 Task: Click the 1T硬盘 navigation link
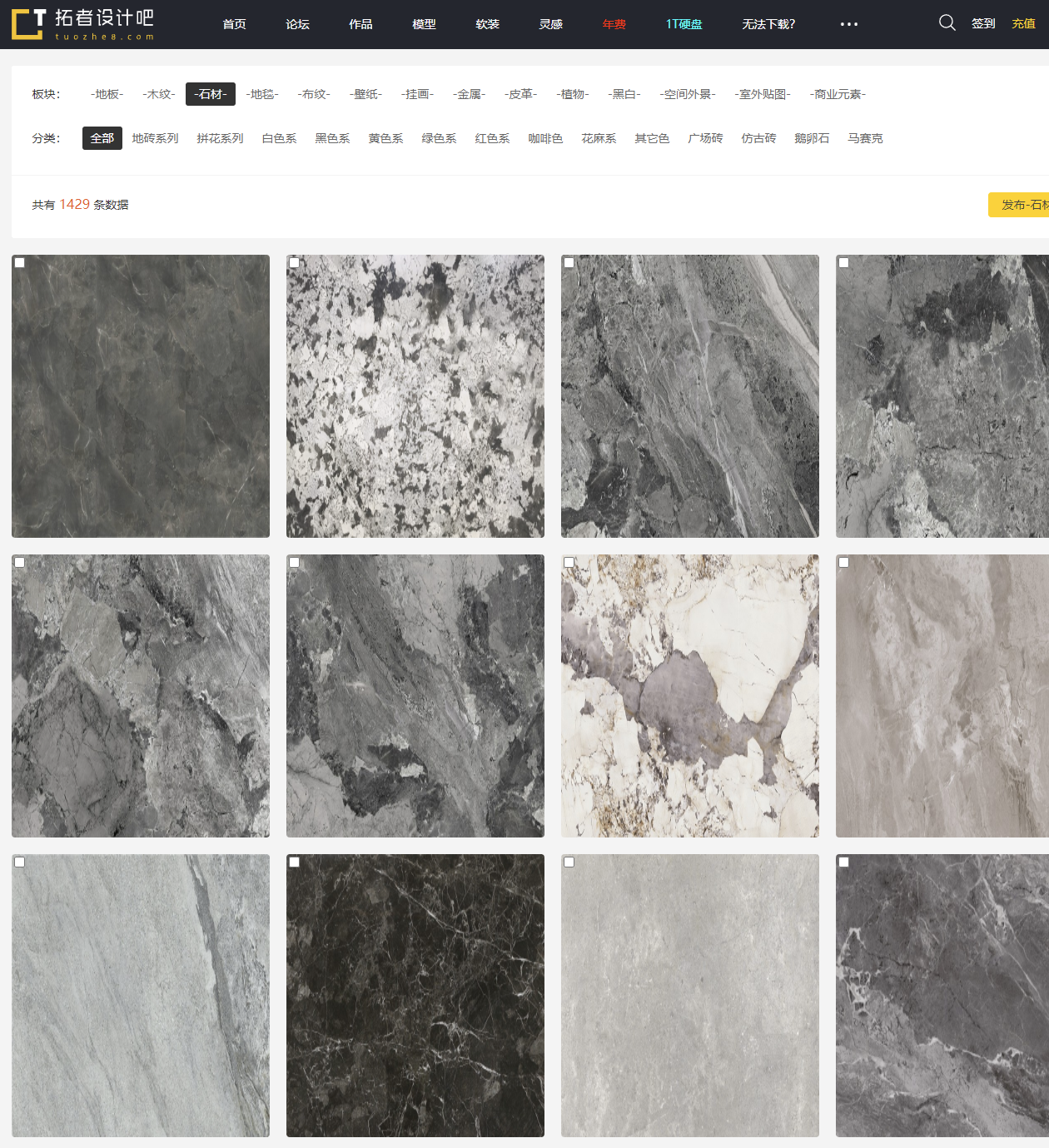[x=684, y=24]
